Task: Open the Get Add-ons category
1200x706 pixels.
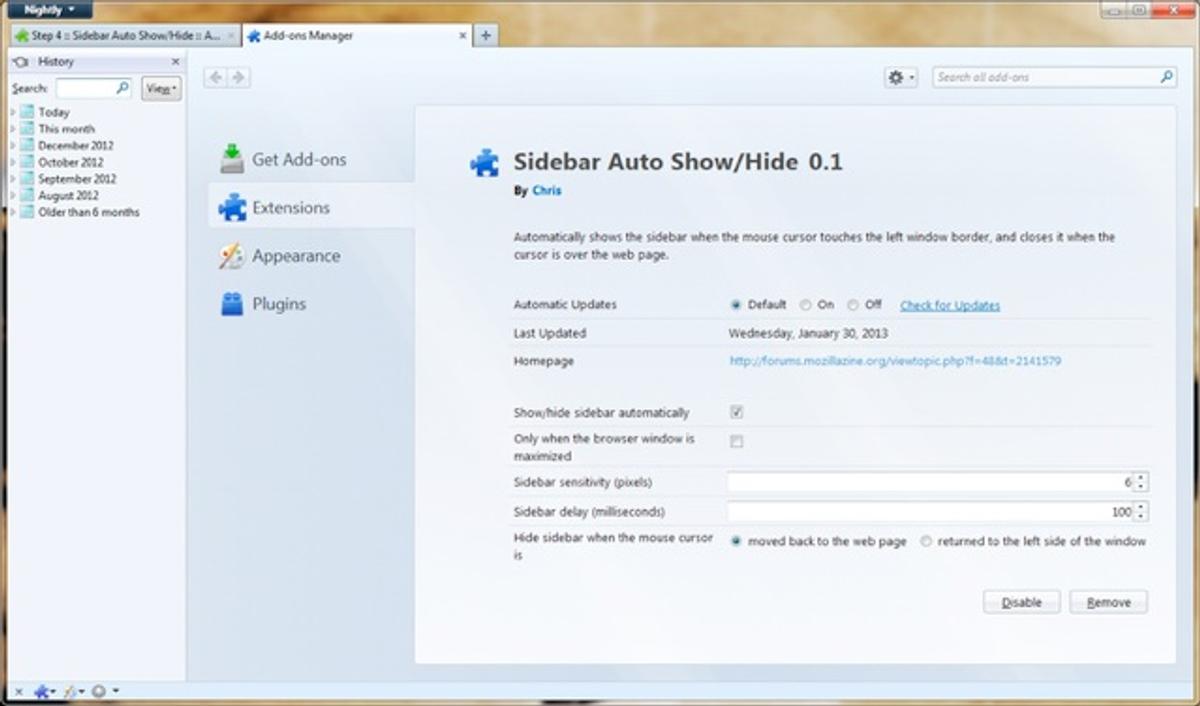Action: tap(311, 159)
